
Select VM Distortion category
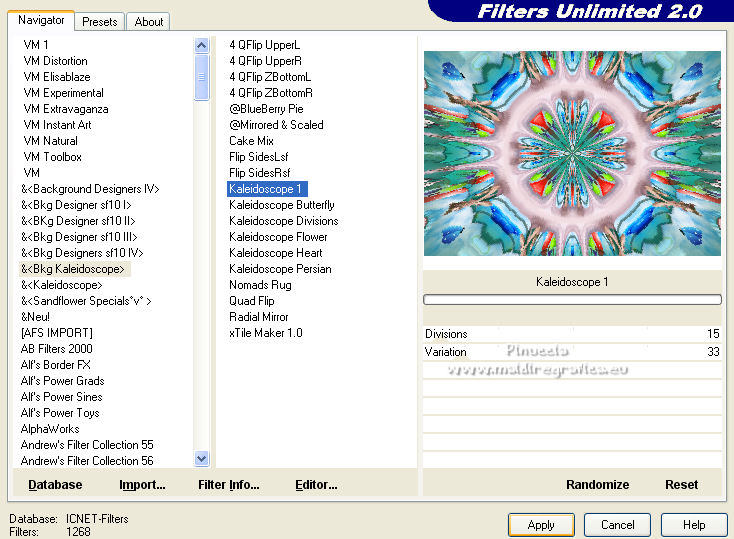point(55,61)
